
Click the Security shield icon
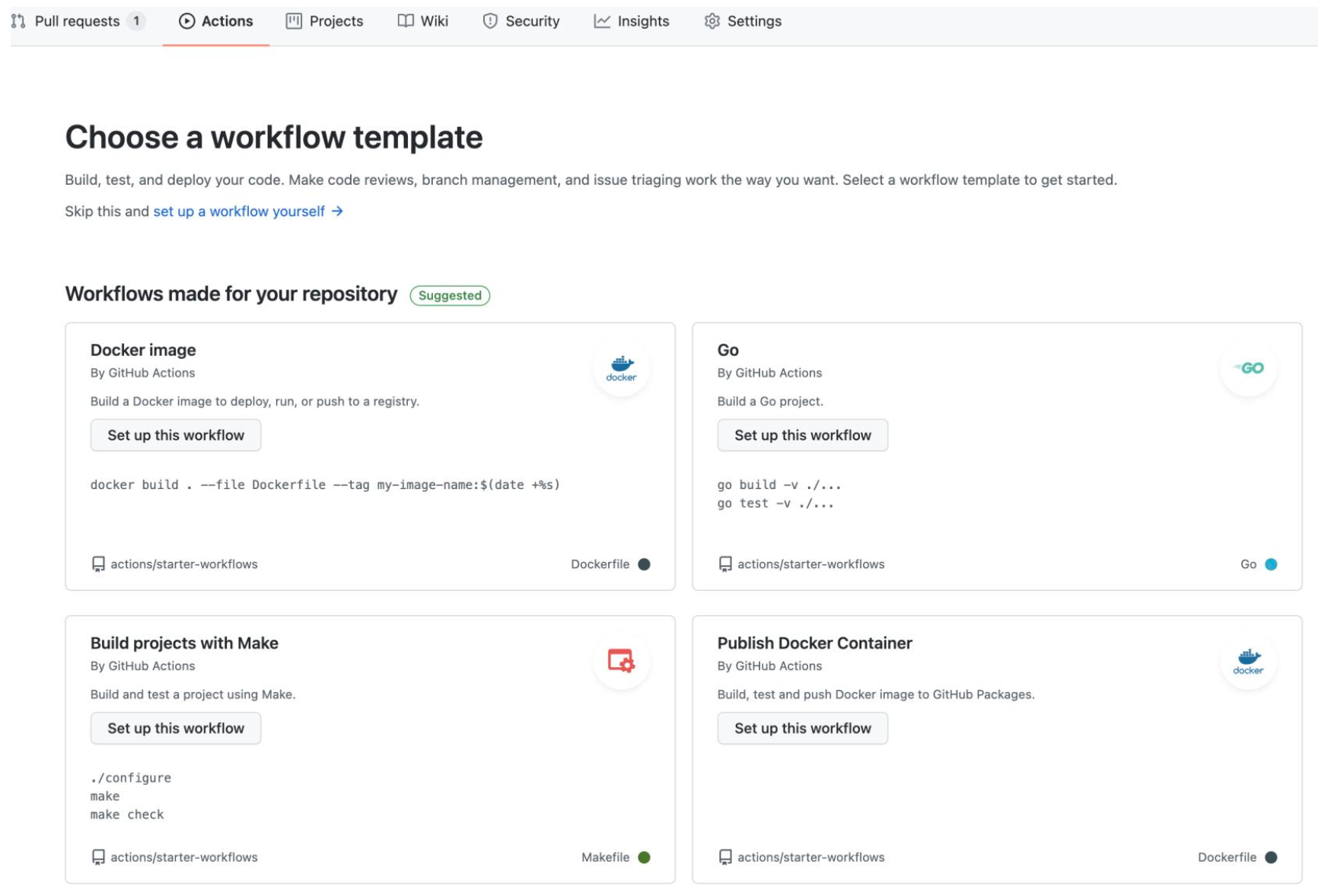pyautogui.click(x=490, y=21)
